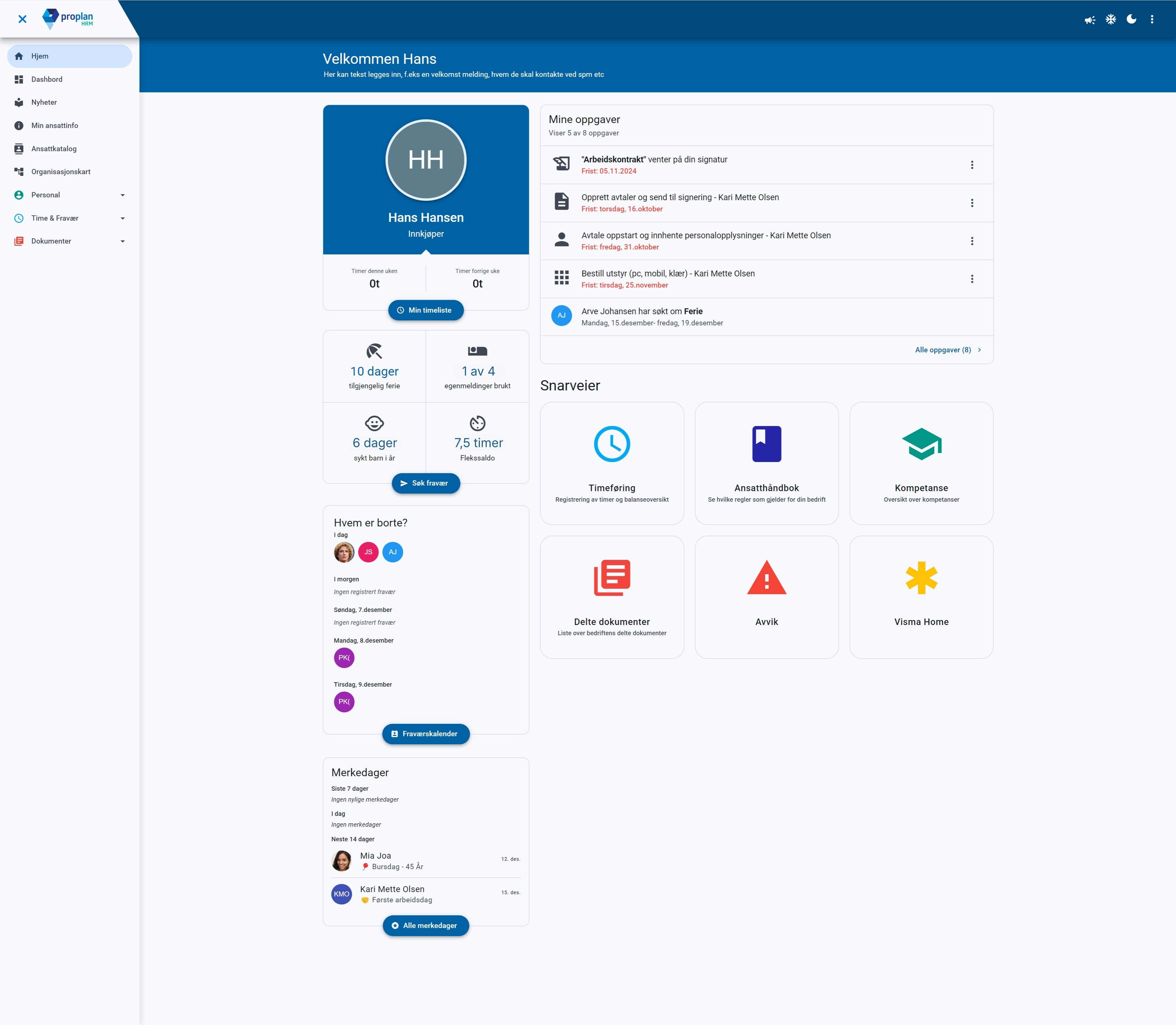Open options for Arbeidskontrakt task
This screenshot has height=1025, width=1176.
(972, 165)
